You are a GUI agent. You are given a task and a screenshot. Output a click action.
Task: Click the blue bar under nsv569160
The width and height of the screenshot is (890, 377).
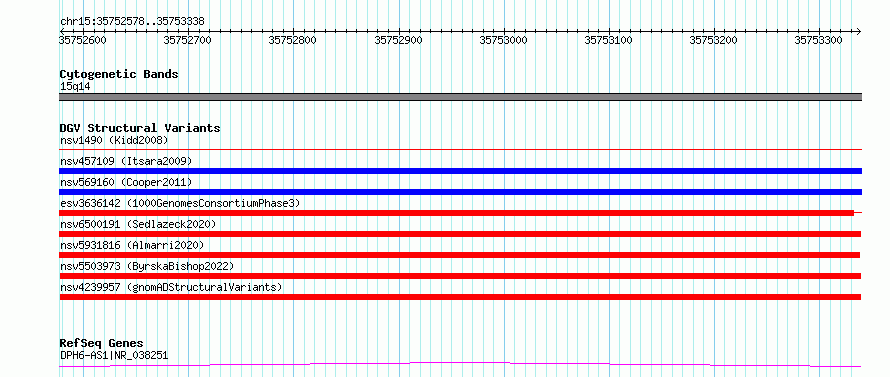pos(460,192)
